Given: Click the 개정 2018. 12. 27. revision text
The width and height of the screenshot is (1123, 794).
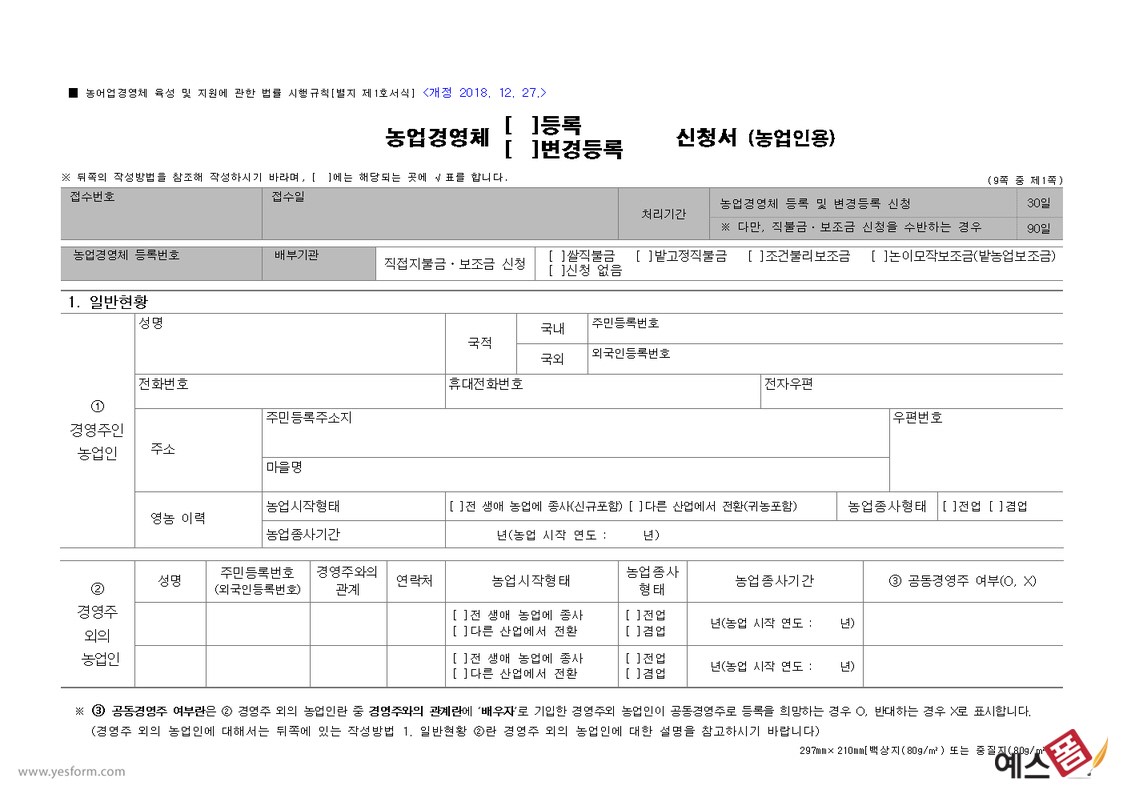Looking at the screenshot, I should tap(484, 92).
